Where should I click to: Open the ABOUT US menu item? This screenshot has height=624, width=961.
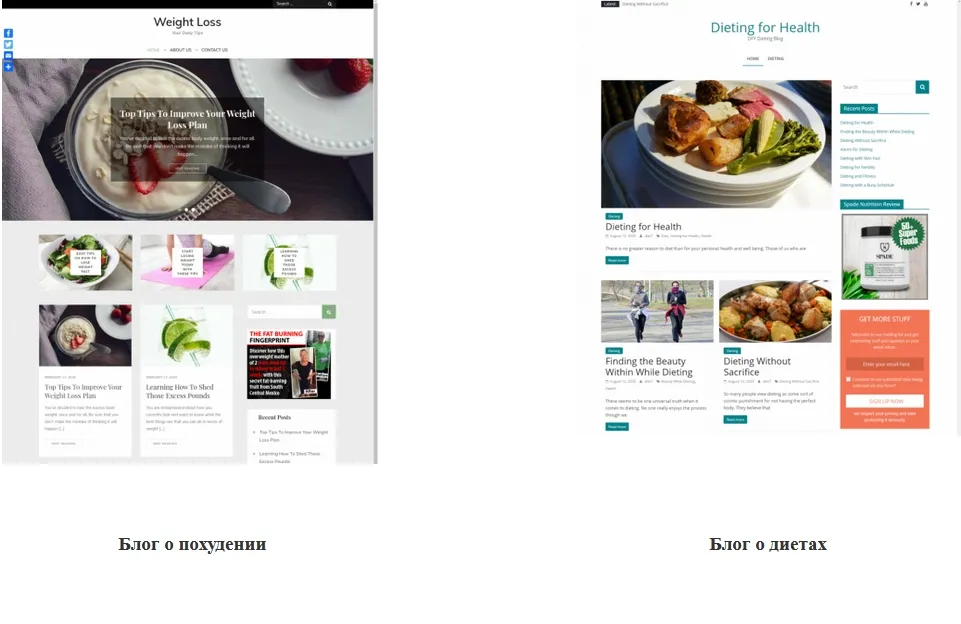point(180,50)
